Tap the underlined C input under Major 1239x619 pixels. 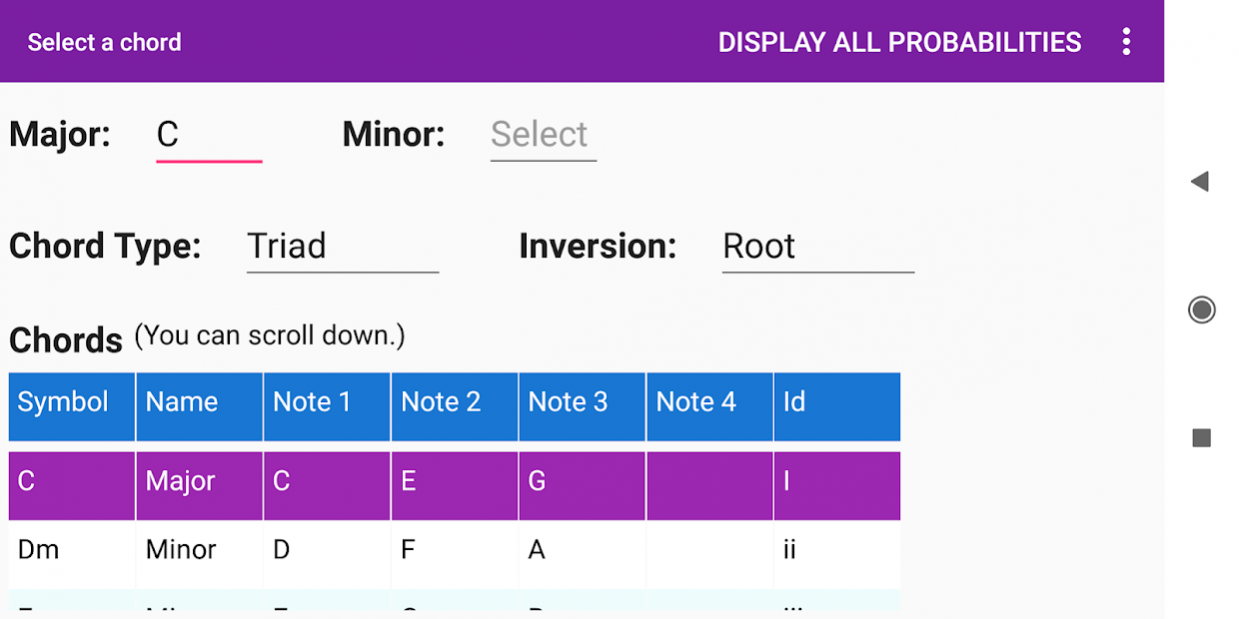click(x=209, y=135)
